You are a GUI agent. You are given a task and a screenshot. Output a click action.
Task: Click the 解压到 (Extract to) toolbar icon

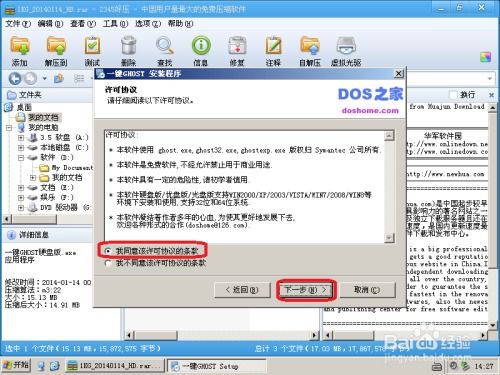(56, 51)
